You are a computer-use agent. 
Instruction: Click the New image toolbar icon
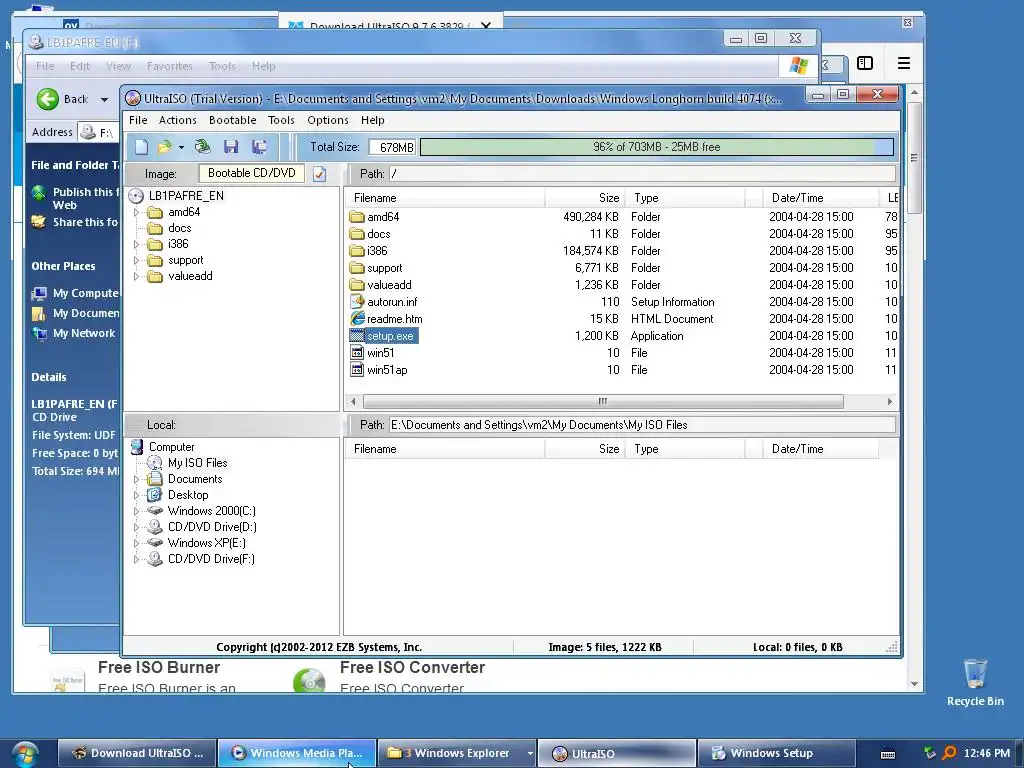click(142, 147)
